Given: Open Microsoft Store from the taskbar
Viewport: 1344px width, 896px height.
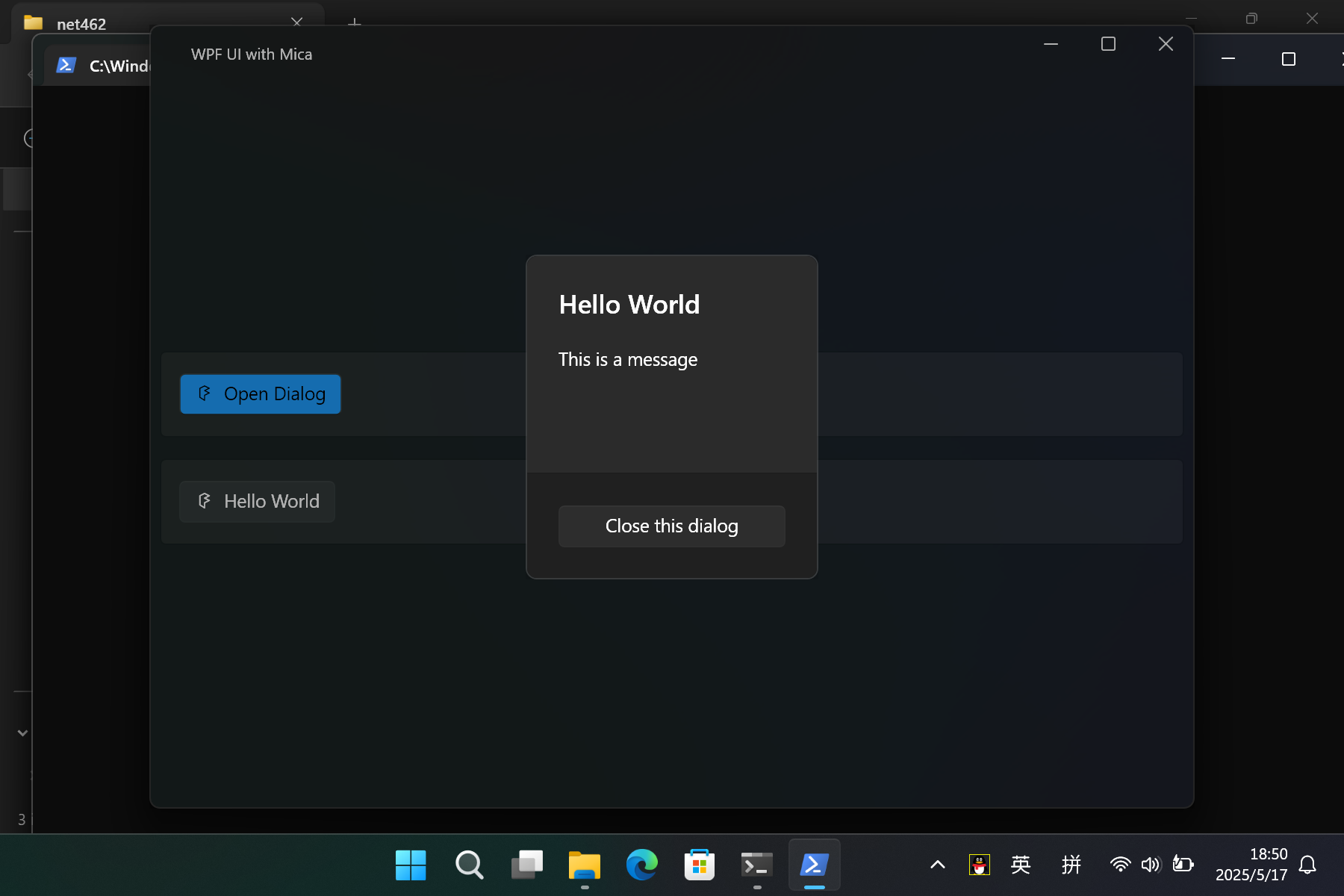Looking at the screenshot, I should coord(700,865).
